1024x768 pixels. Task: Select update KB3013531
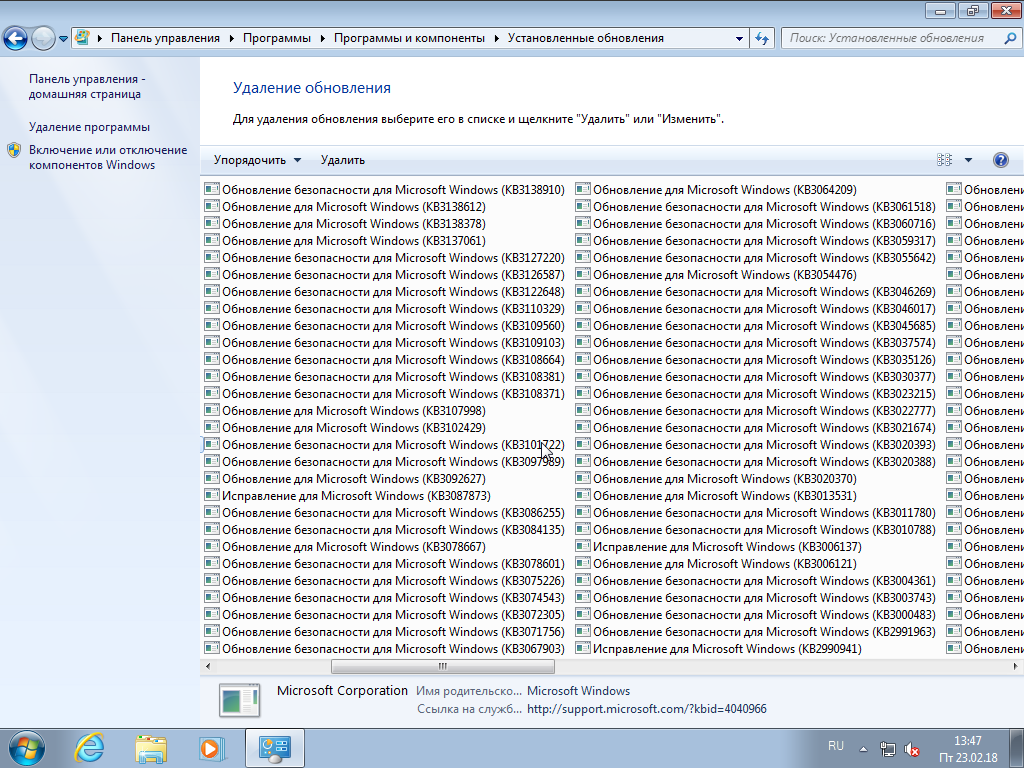[x=716, y=495]
